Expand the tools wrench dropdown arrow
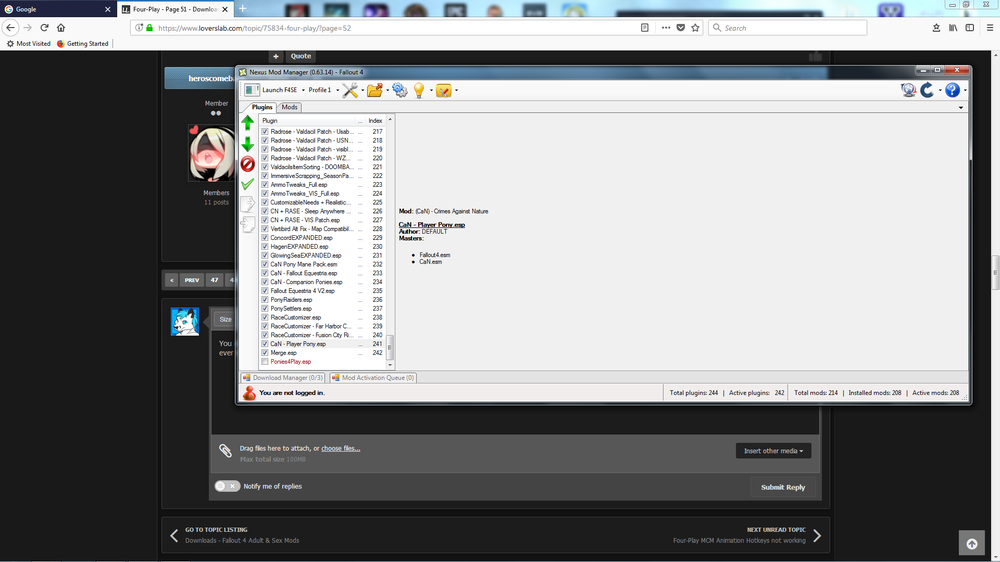This screenshot has height=562, width=1000. pos(362,91)
